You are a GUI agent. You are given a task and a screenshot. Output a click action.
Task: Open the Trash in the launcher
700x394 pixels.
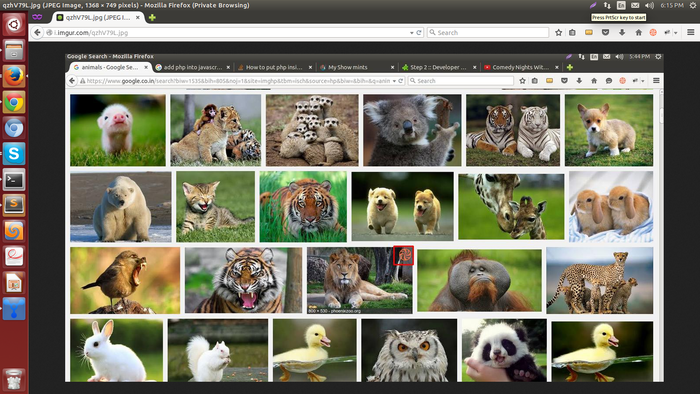click(14, 379)
